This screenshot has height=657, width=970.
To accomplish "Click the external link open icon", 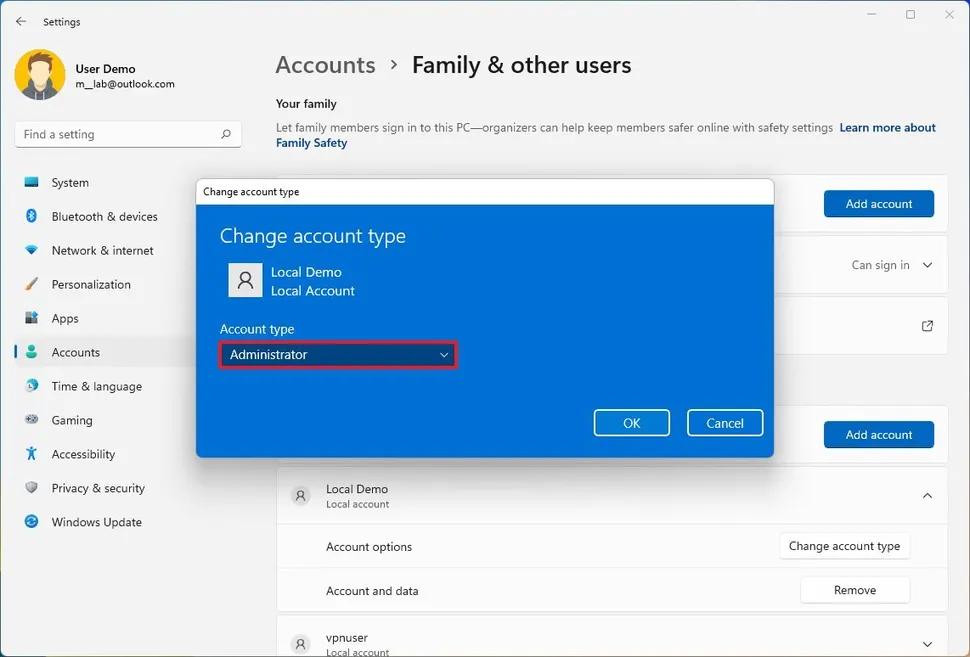I will tap(927, 326).
